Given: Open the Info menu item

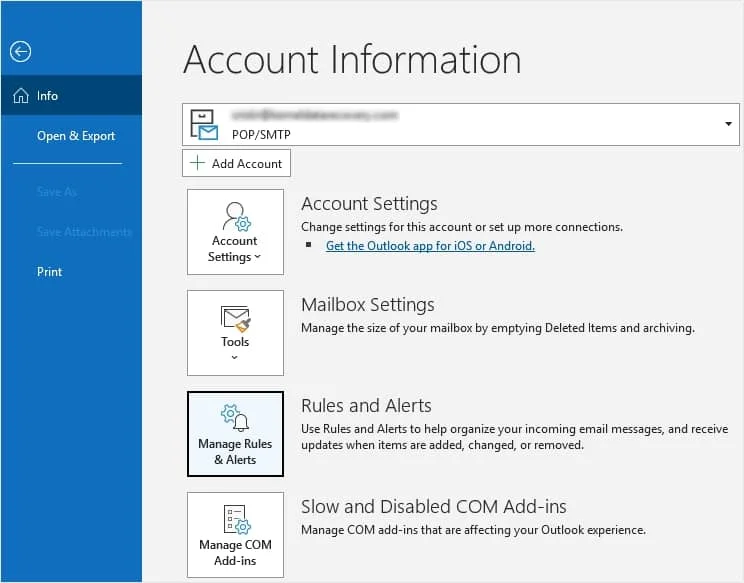Looking at the screenshot, I should click(71, 95).
